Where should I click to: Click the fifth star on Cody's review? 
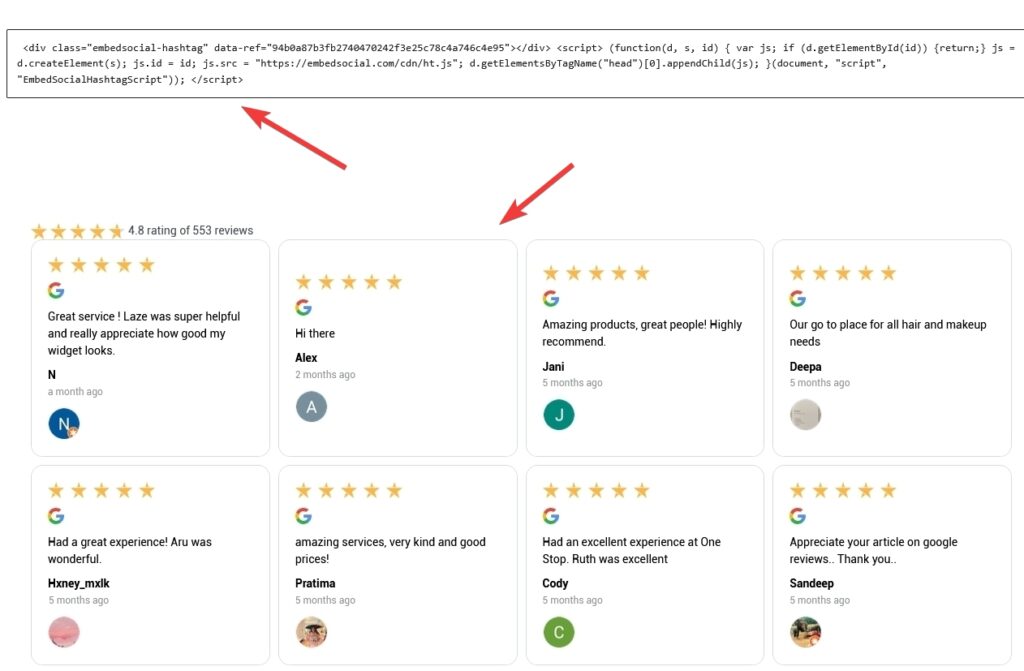click(x=641, y=490)
